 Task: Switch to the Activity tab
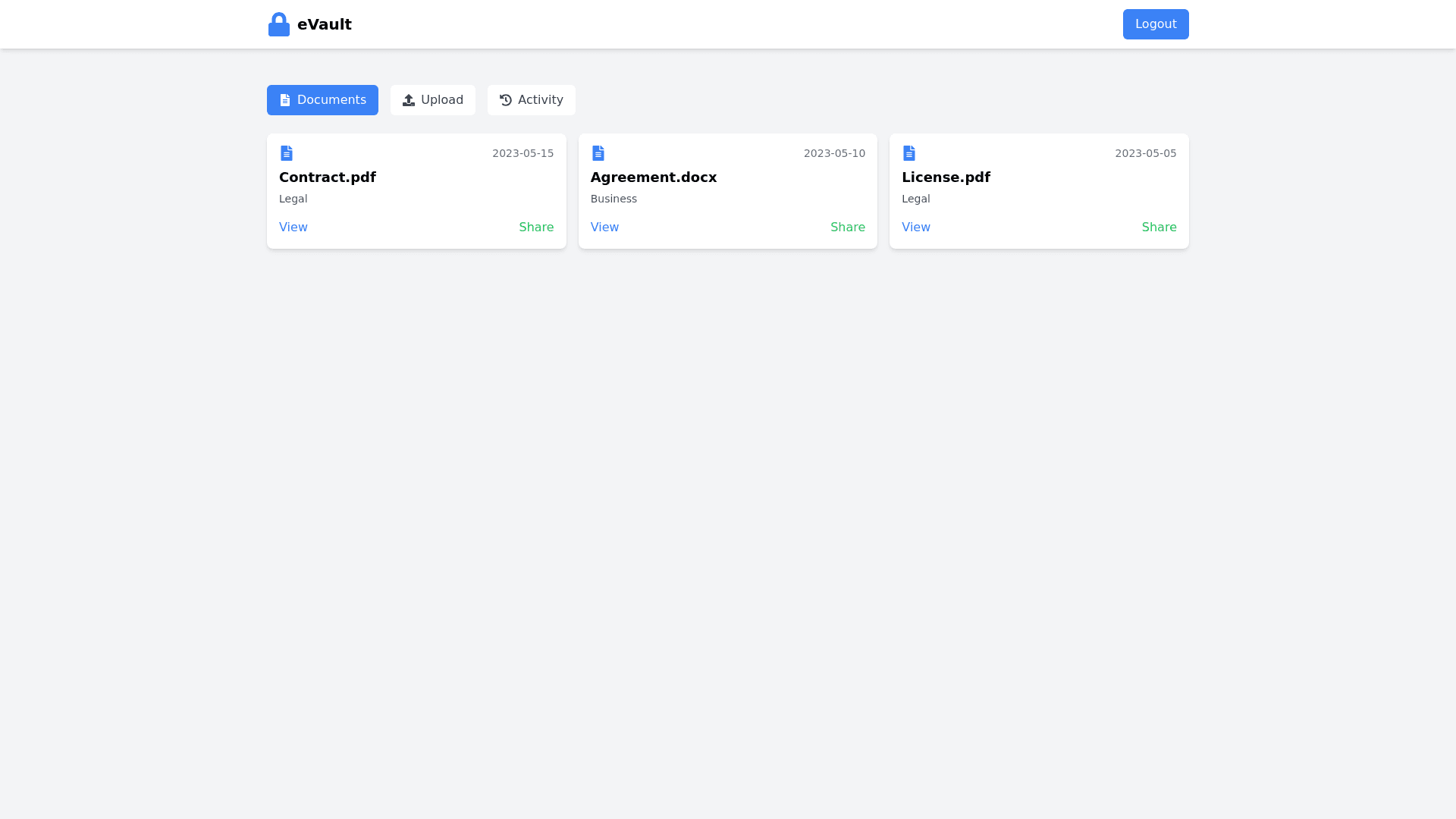(532, 100)
